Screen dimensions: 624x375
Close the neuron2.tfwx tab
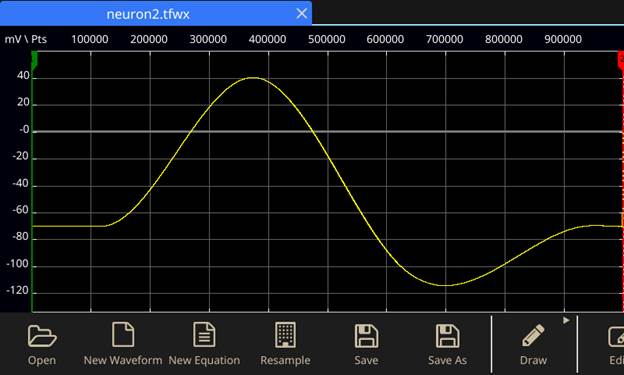click(x=302, y=14)
